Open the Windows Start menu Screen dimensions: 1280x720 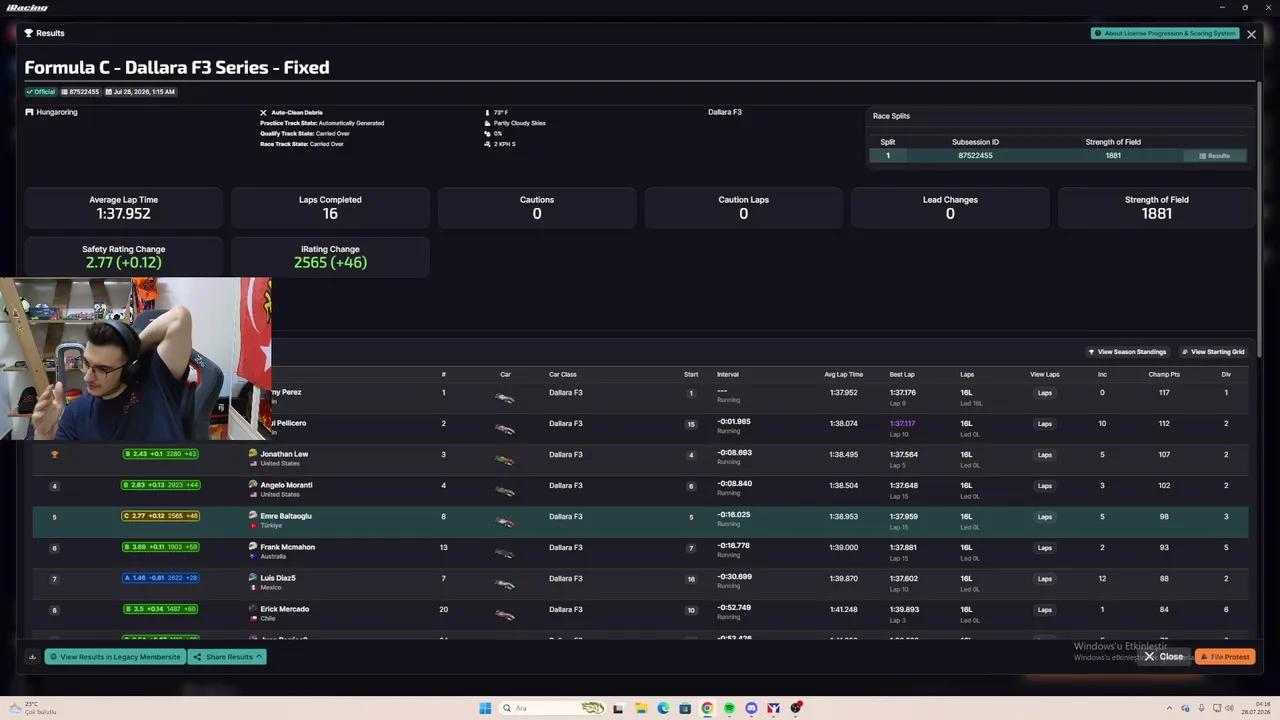click(x=485, y=708)
